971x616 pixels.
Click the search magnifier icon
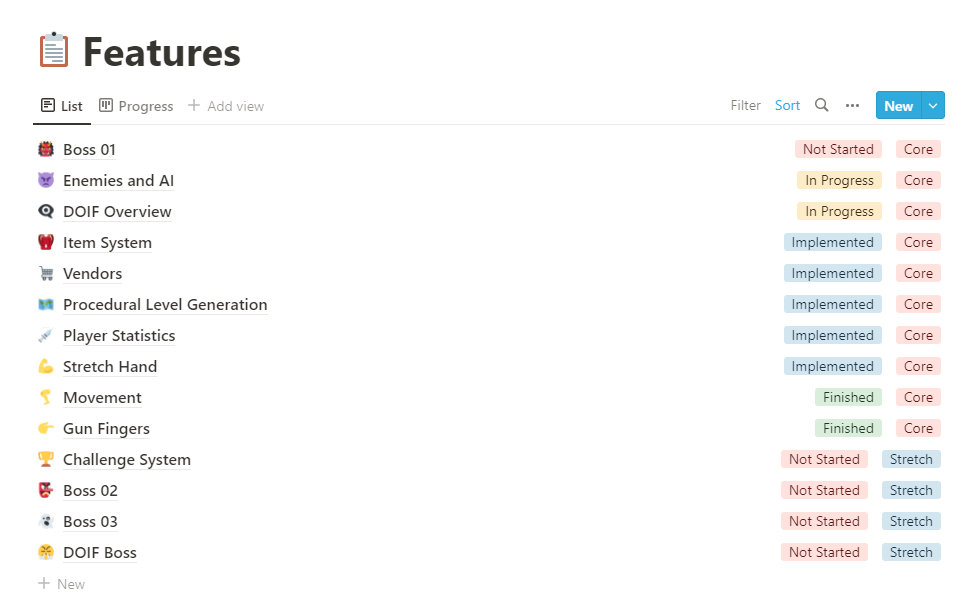(822, 105)
